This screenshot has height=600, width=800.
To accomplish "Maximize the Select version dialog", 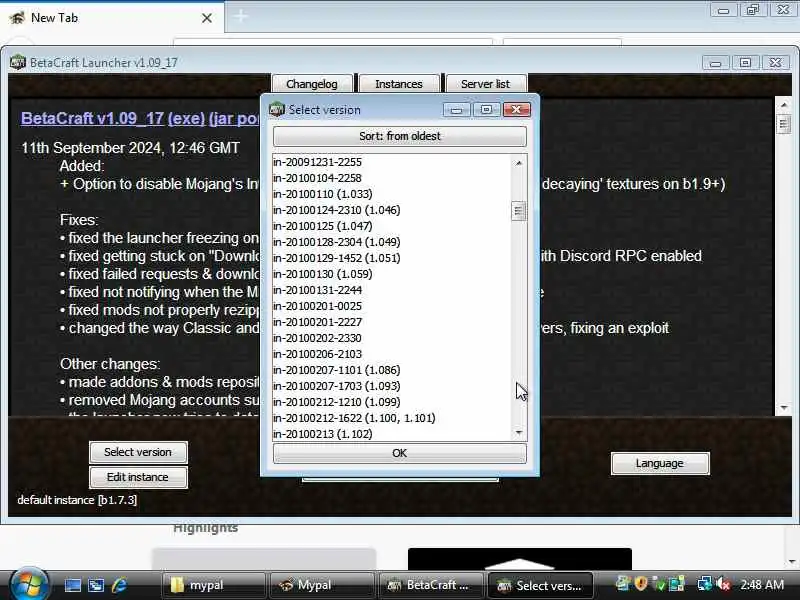I will (x=486, y=110).
